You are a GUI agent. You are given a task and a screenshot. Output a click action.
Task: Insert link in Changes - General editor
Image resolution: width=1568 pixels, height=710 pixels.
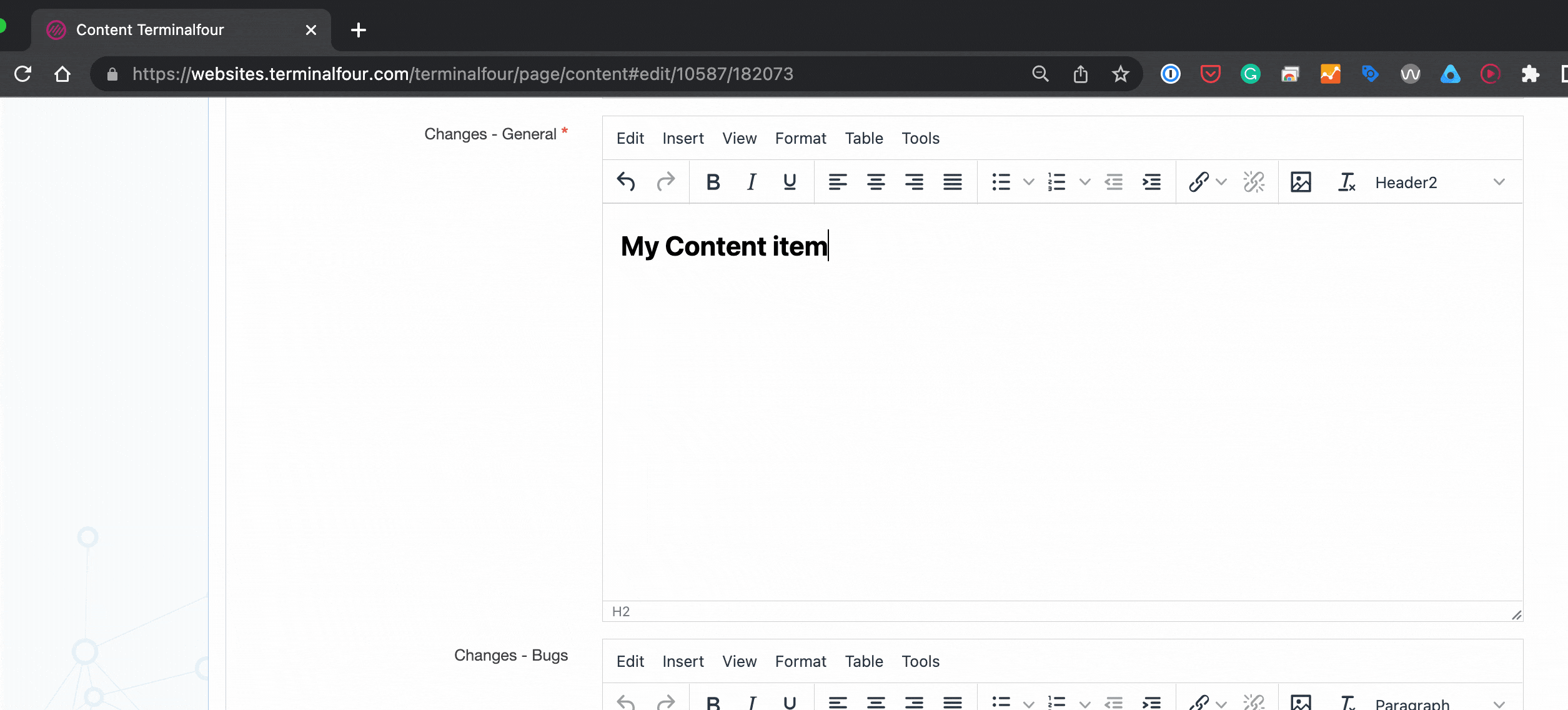(x=1199, y=182)
